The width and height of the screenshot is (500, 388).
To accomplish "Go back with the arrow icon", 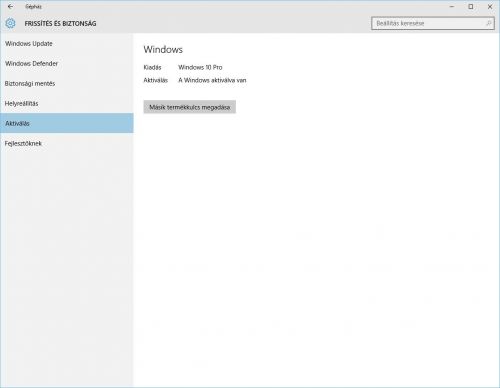I will (10, 6).
